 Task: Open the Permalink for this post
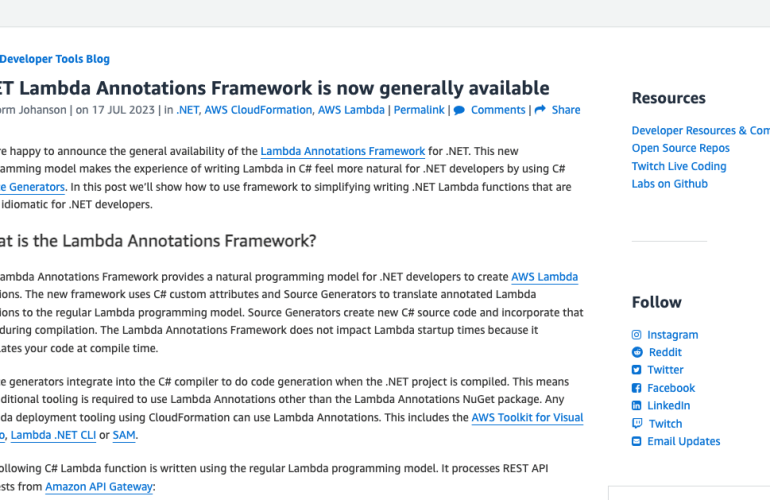point(419,110)
